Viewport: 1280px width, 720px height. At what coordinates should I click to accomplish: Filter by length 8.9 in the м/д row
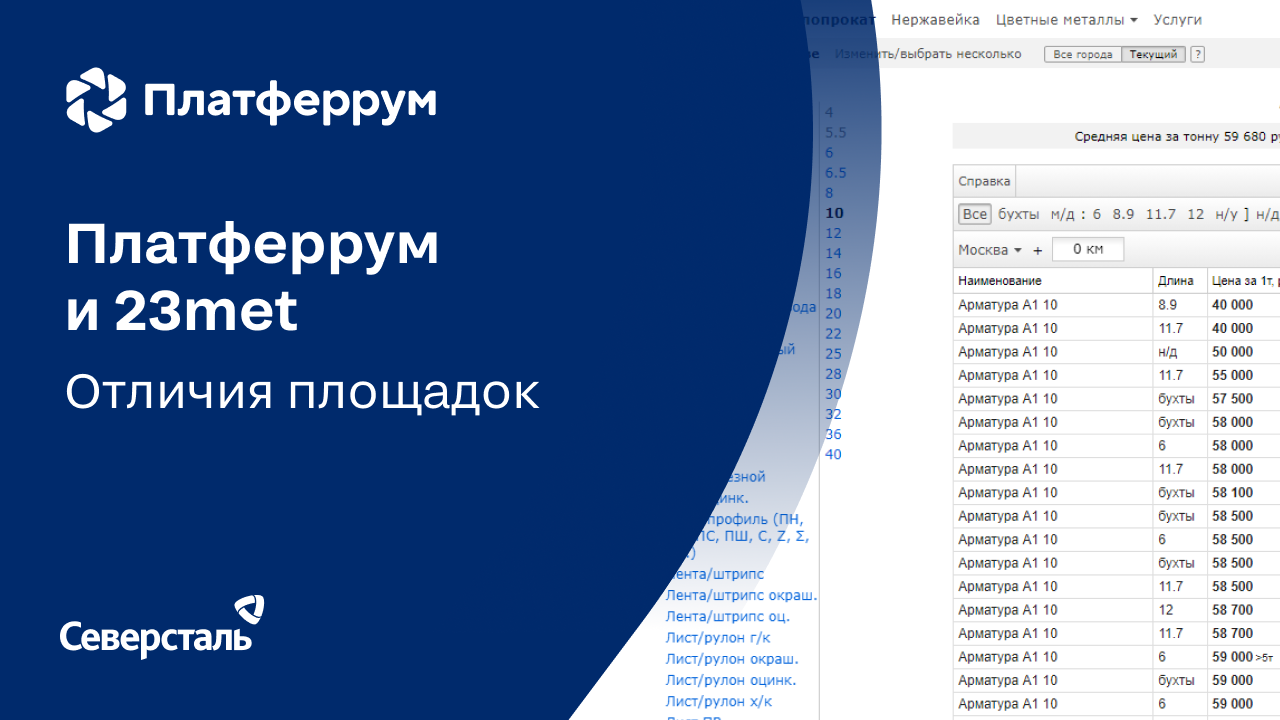pos(1123,214)
